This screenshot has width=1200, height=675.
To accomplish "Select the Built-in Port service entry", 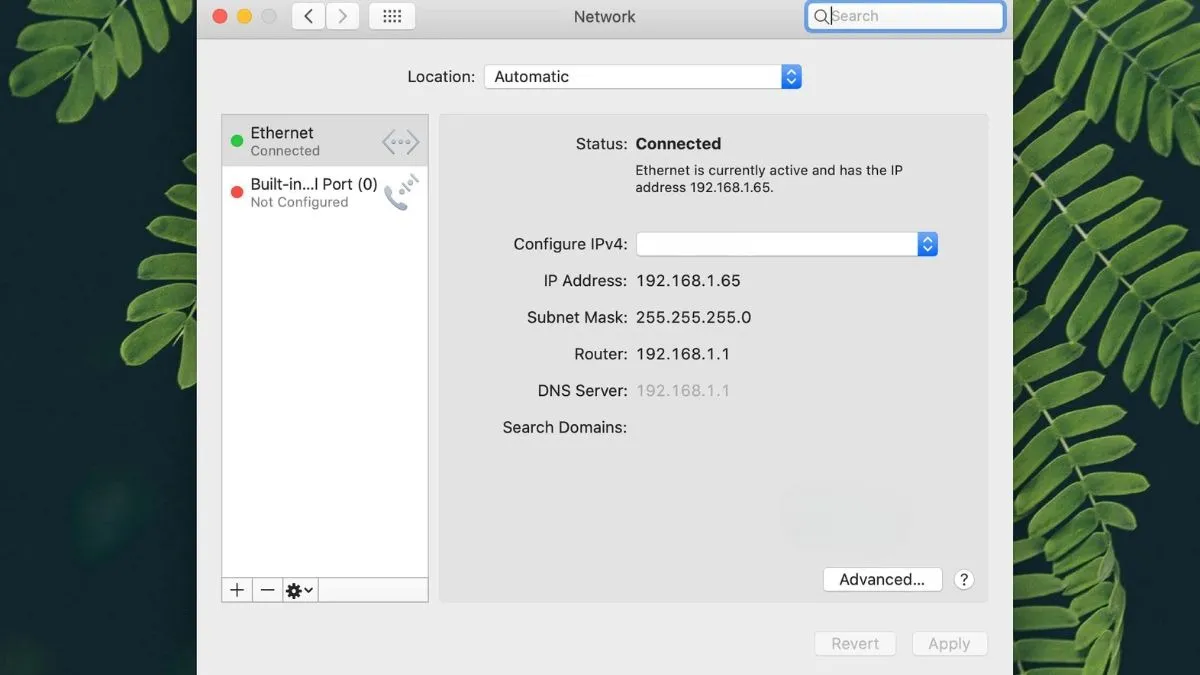I will click(300, 192).
